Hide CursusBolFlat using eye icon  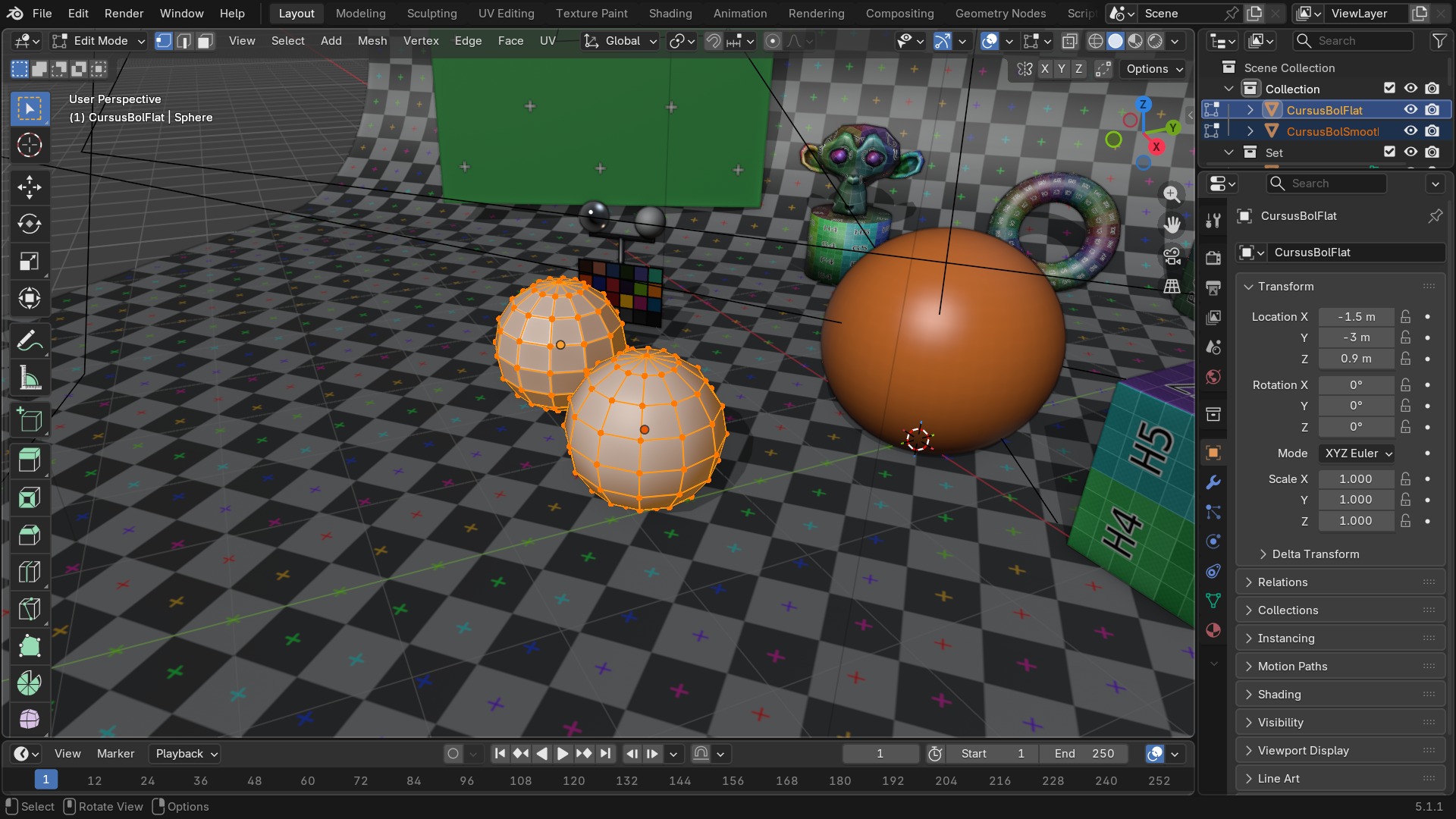coord(1410,110)
